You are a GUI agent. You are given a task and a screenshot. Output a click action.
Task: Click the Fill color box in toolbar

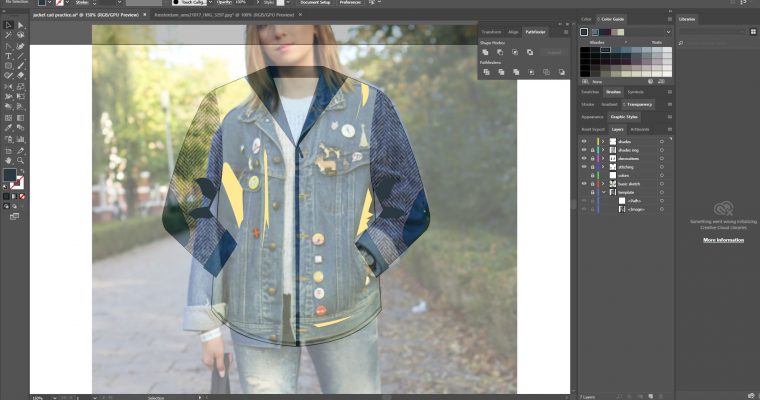click(10, 175)
